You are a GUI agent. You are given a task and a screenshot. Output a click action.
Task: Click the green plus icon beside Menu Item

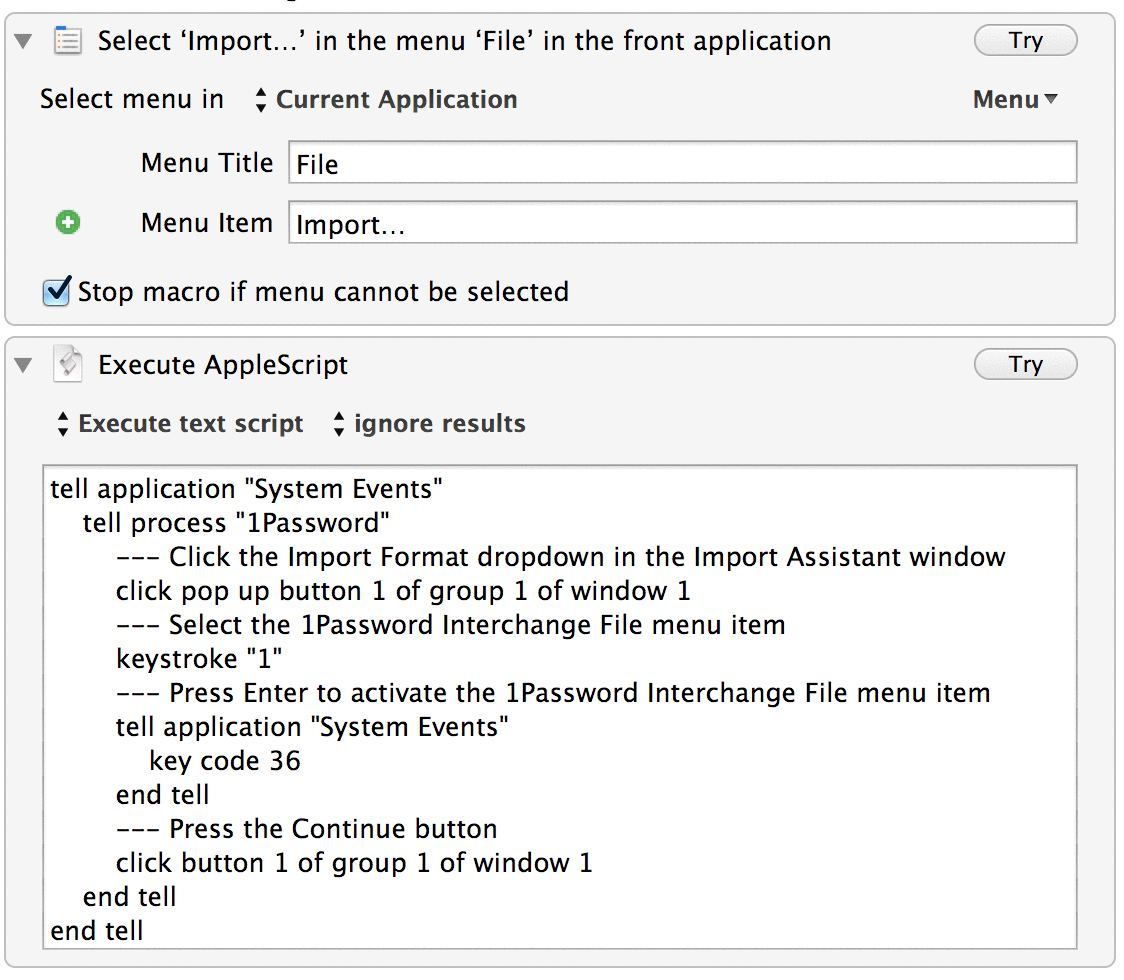[68, 223]
